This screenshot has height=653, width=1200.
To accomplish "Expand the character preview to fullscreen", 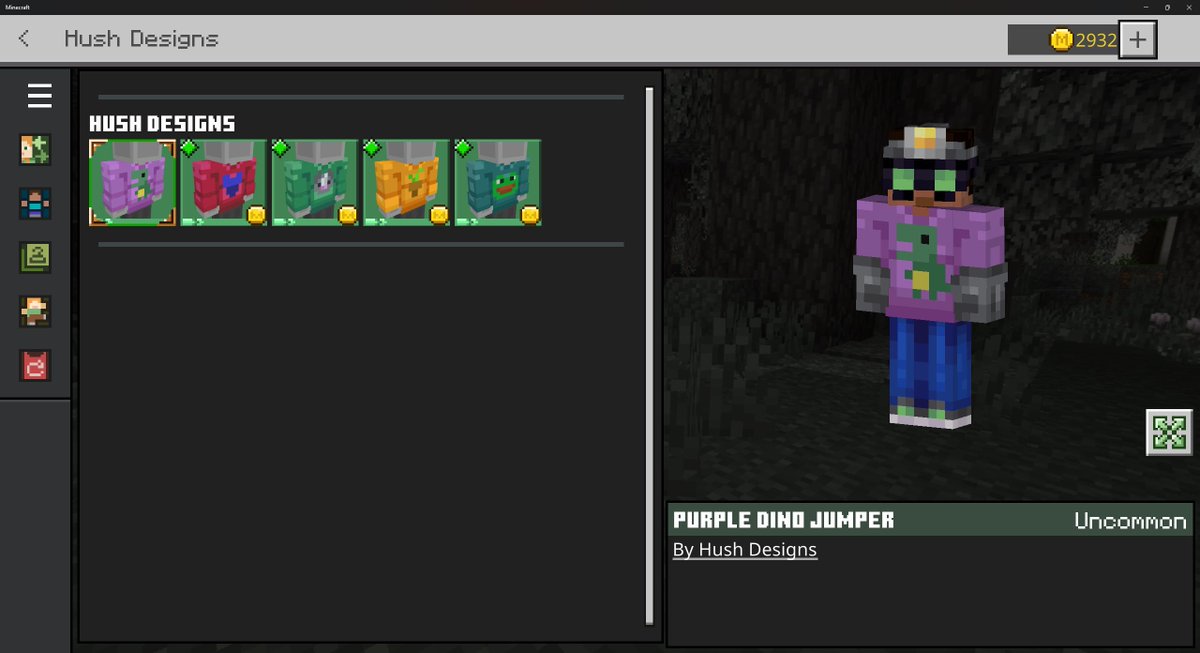I will pos(1168,432).
